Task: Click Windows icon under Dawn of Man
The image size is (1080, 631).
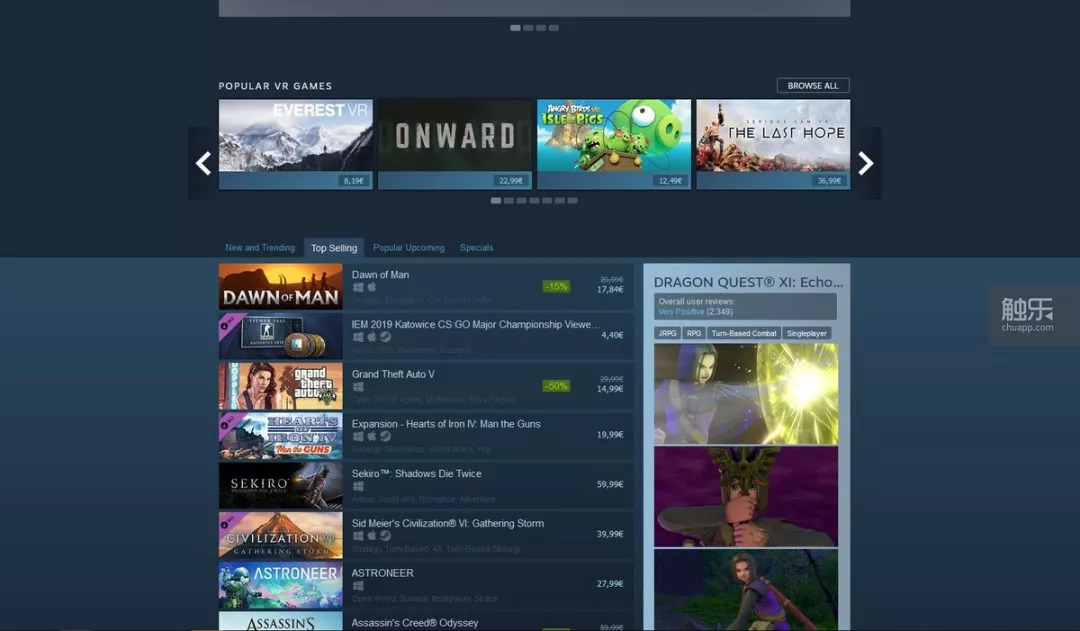Action: click(358, 287)
